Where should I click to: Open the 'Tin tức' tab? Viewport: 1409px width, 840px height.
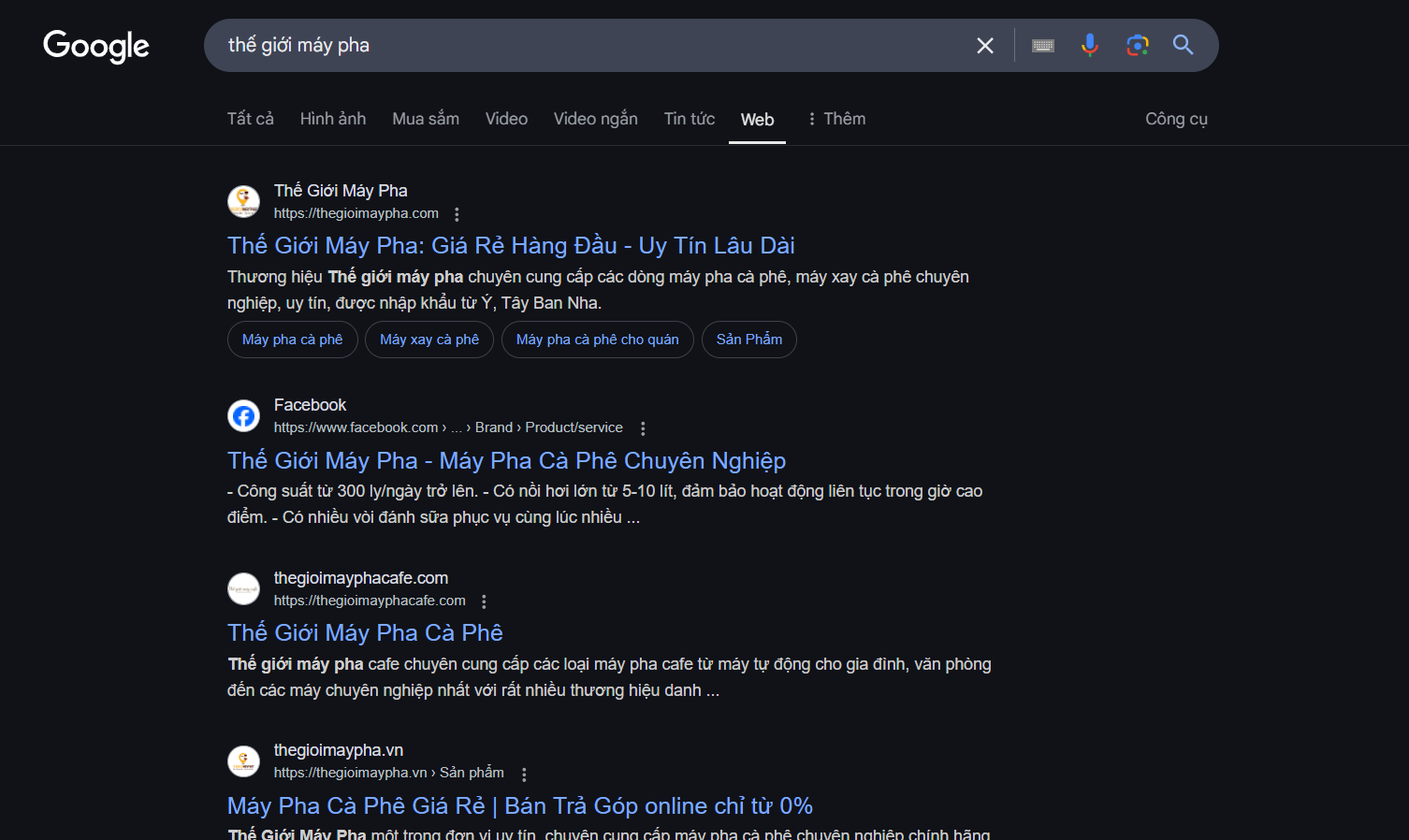point(690,119)
